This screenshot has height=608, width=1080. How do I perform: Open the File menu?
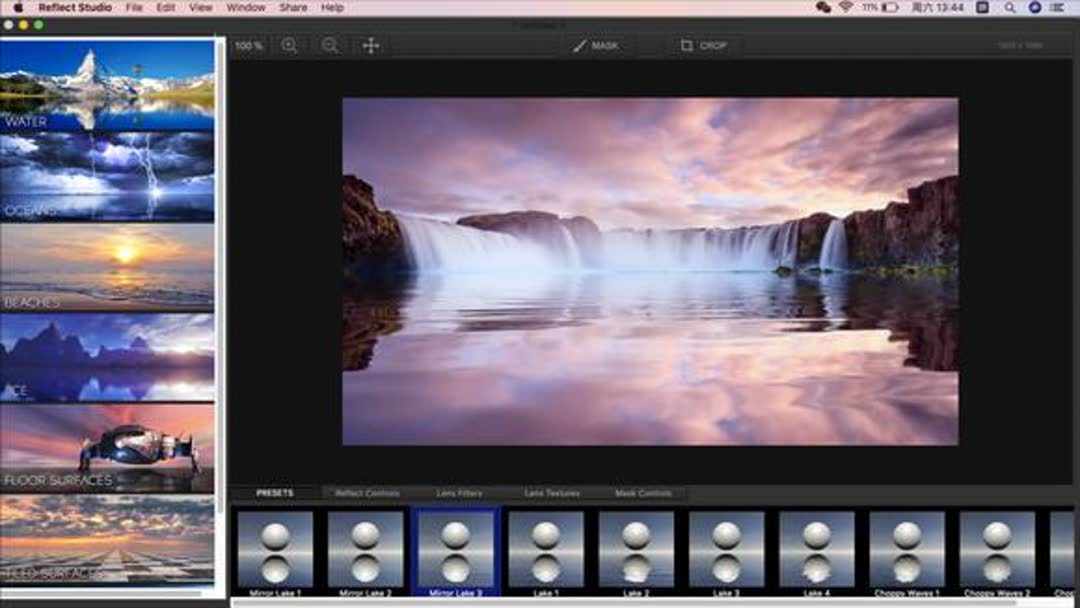[x=134, y=7]
